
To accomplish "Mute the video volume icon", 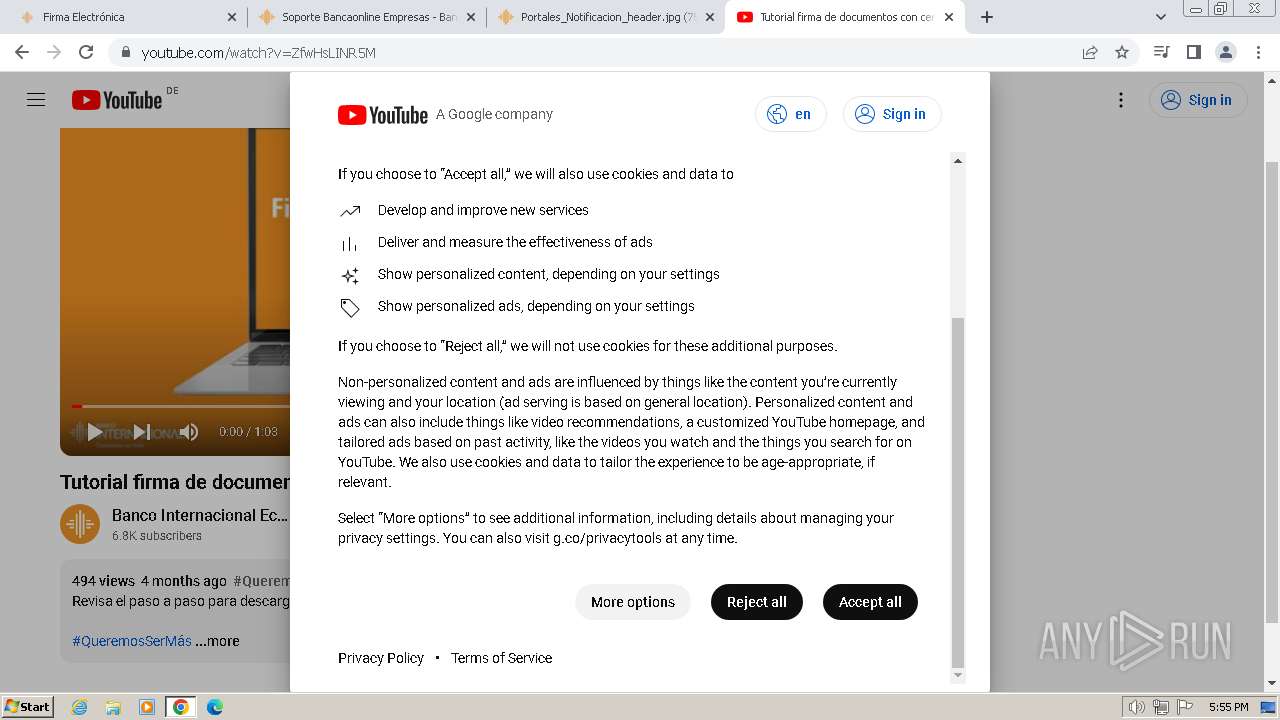I will 188,432.
